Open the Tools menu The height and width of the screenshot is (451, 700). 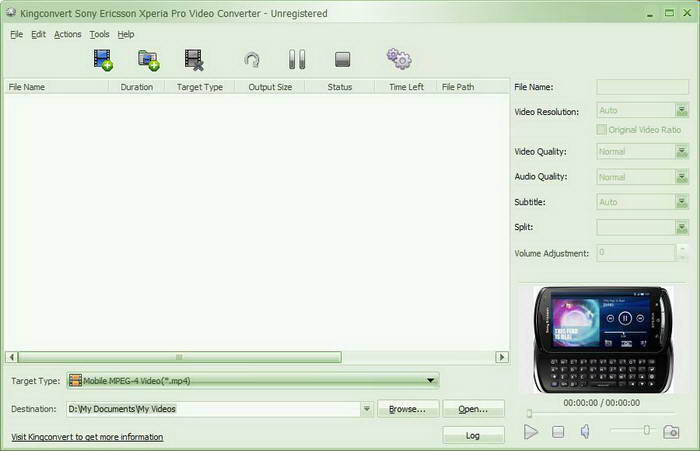pyautogui.click(x=99, y=34)
